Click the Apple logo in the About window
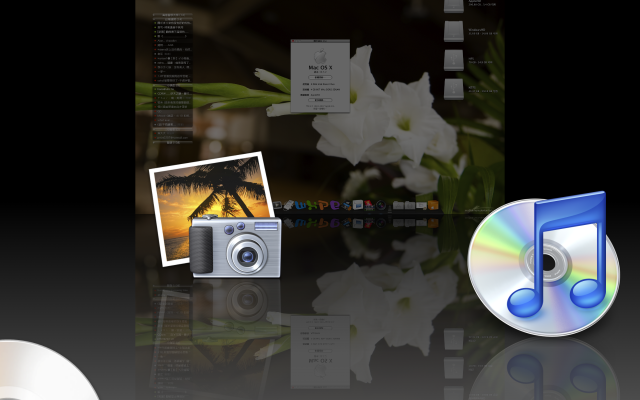 (320, 56)
